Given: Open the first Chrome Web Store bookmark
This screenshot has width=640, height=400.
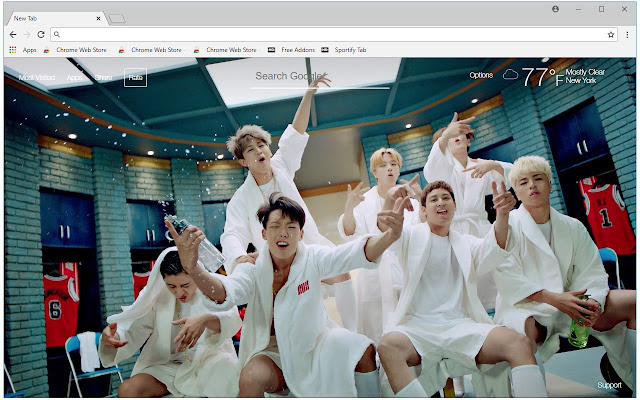Looking at the screenshot, I should [x=76, y=50].
